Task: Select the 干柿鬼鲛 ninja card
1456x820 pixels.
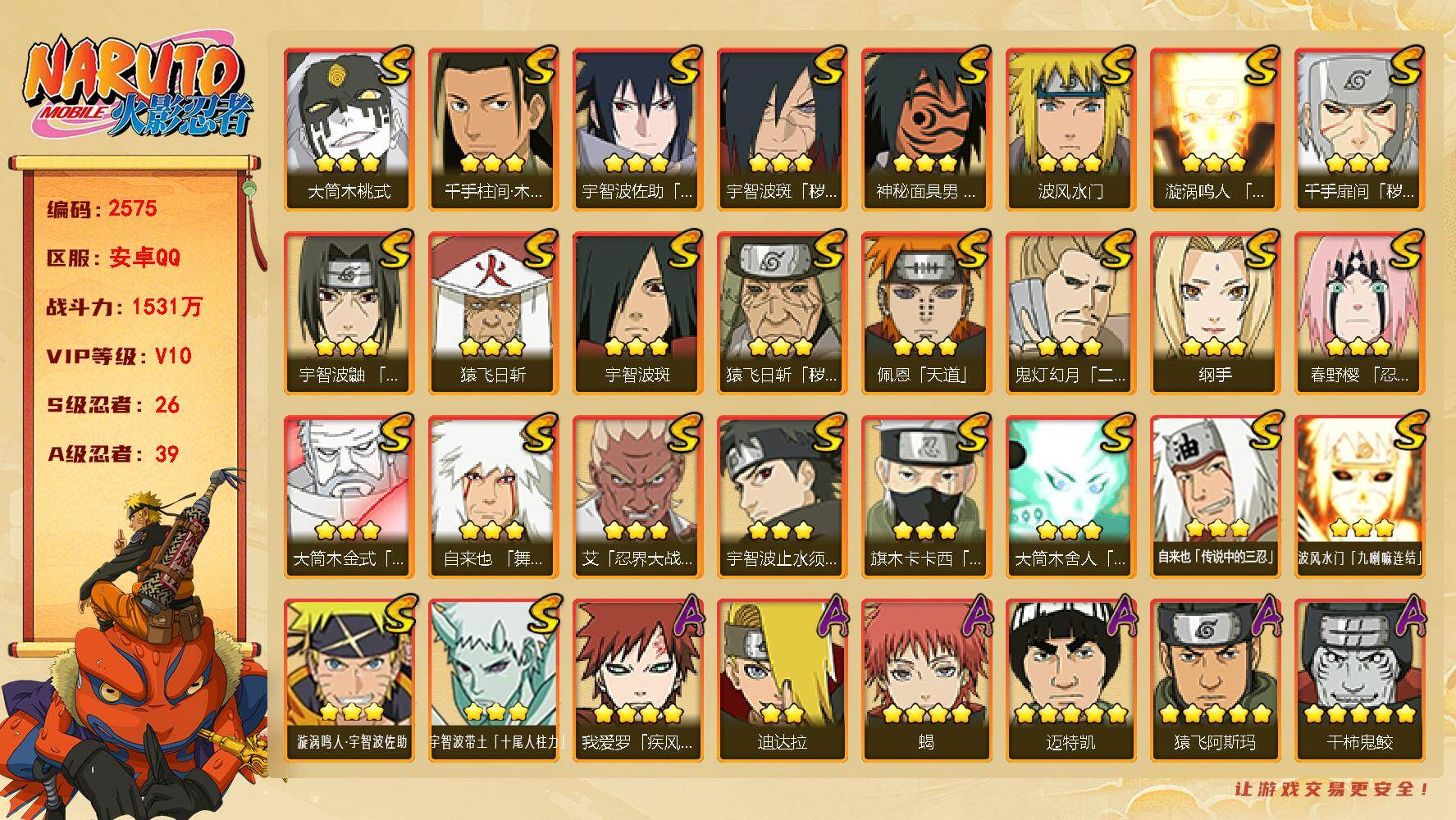Action: click(1359, 681)
